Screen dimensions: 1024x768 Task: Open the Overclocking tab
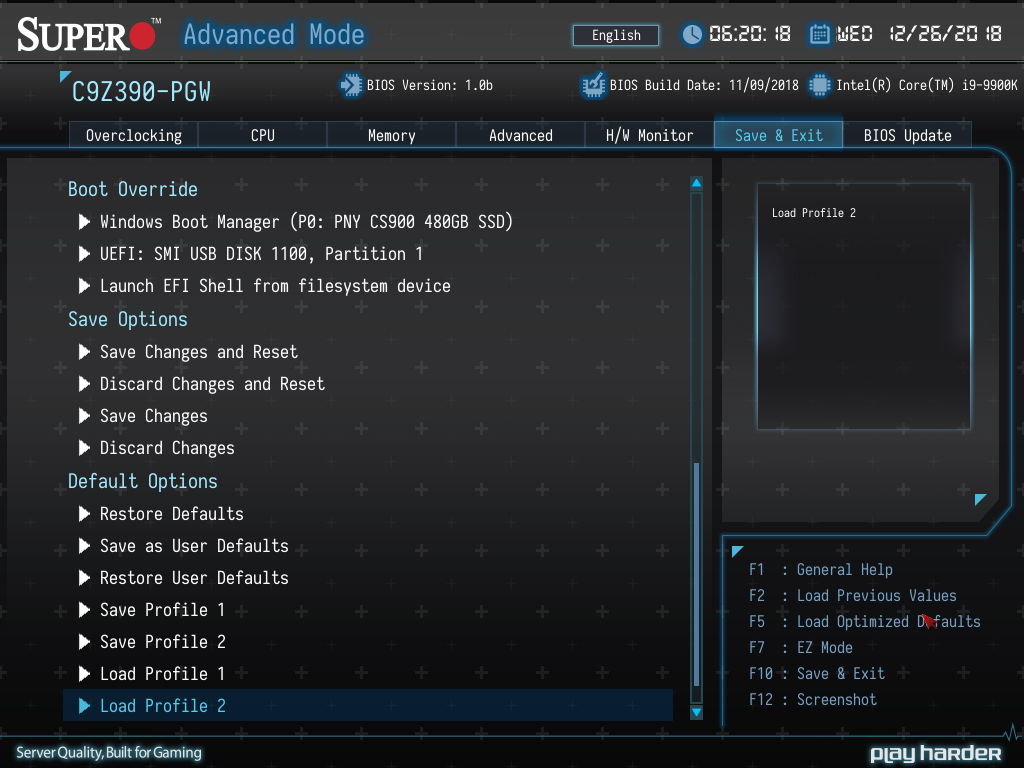(x=134, y=135)
